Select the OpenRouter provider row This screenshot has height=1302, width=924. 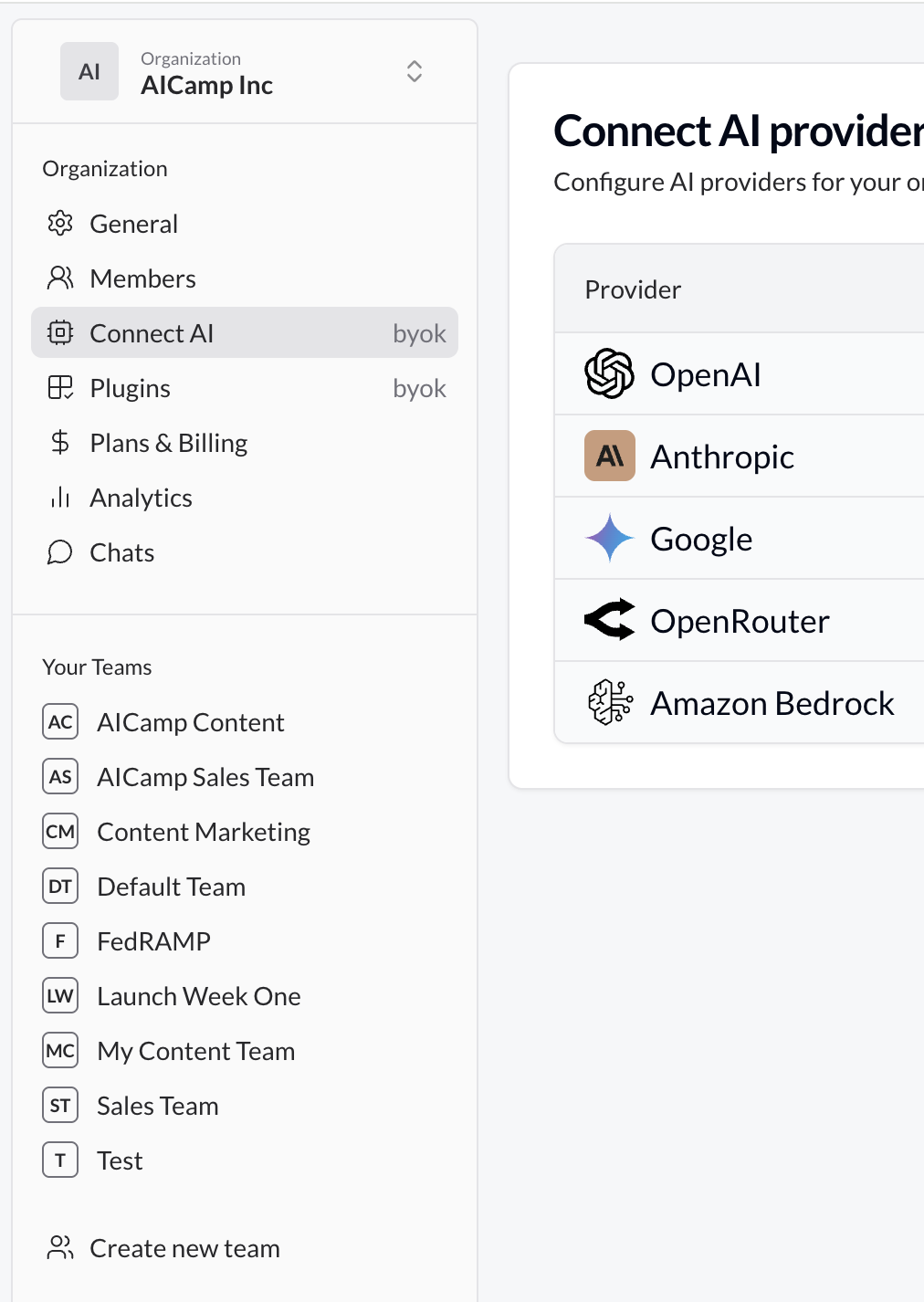(x=740, y=621)
